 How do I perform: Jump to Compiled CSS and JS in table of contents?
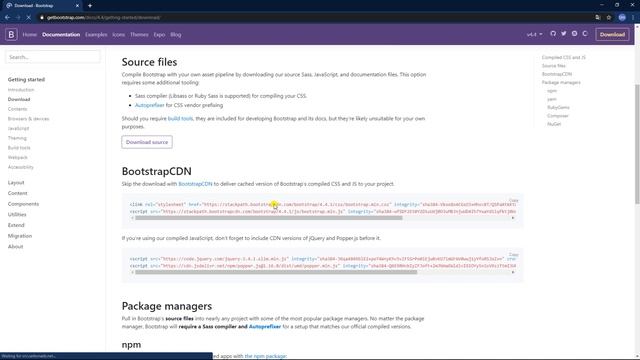coord(564,58)
